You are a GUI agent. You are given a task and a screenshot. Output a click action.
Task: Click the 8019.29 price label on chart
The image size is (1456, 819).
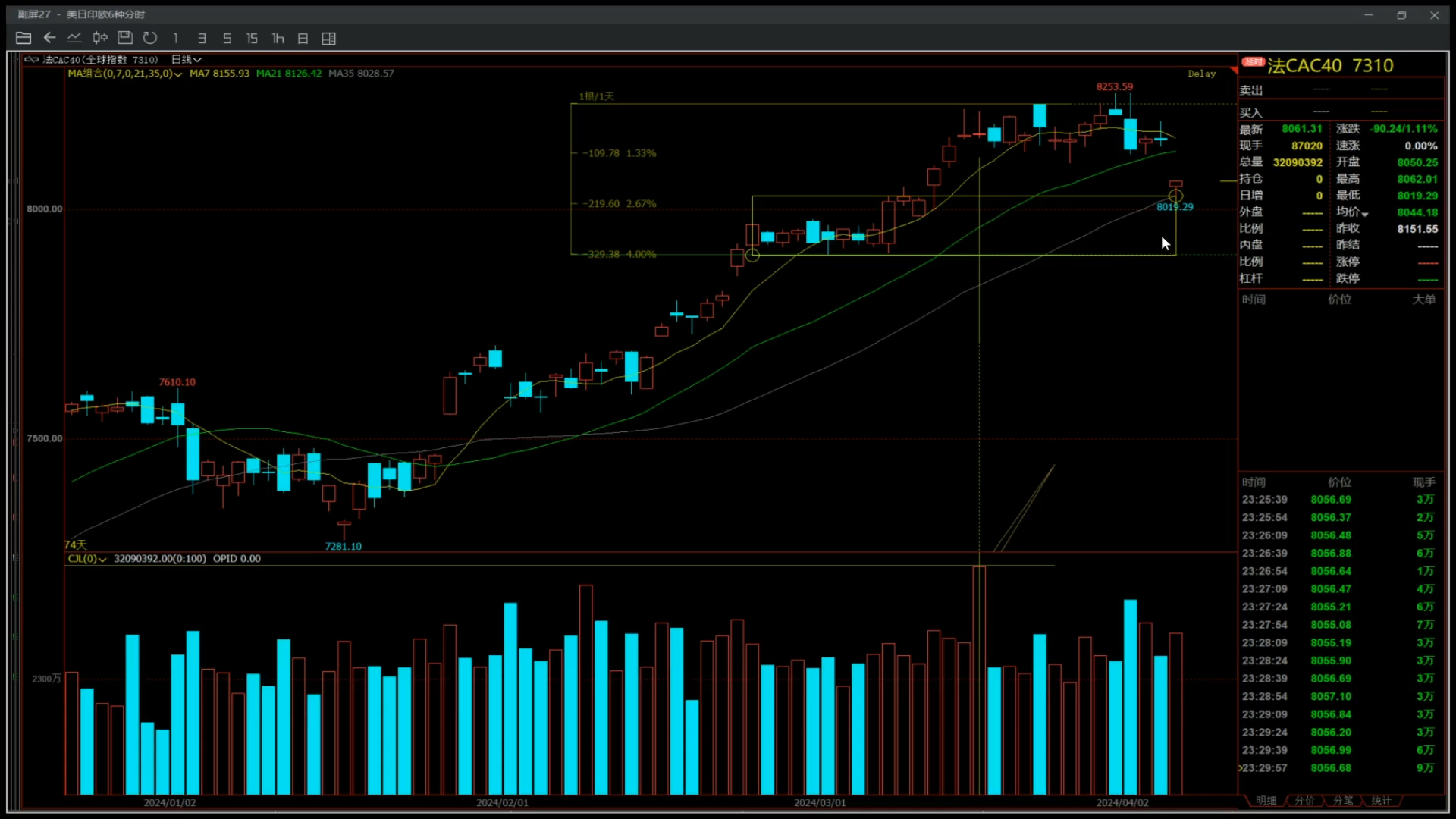[x=1174, y=206]
